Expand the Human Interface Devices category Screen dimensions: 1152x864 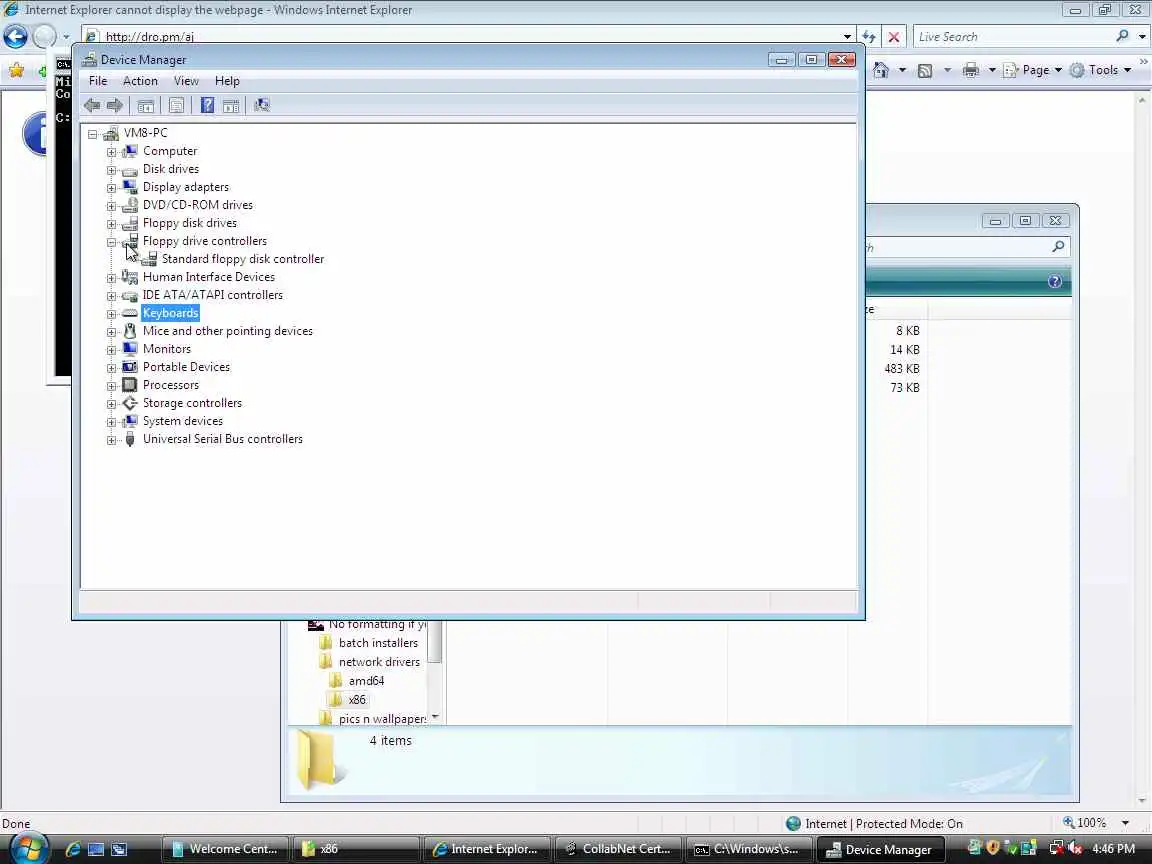coord(112,278)
